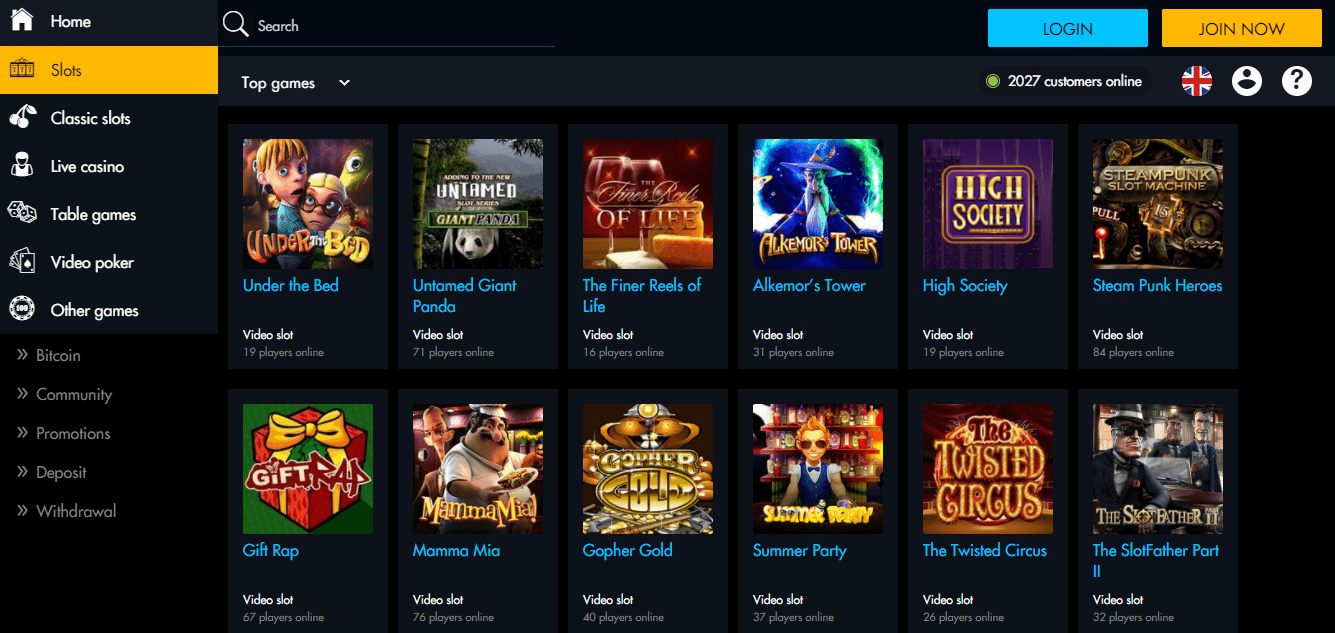Click the playing cards Video poker icon
1335x633 pixels.
pos(22,262)
